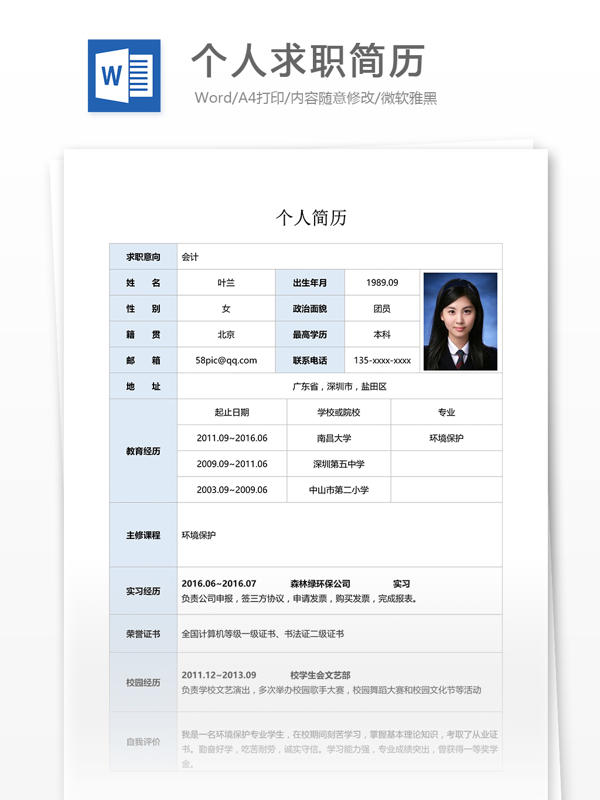Screen dimensions: 600x800
Task: Click the self-evaluation paragraph starting 我是一名
Action: pos(340,749)
